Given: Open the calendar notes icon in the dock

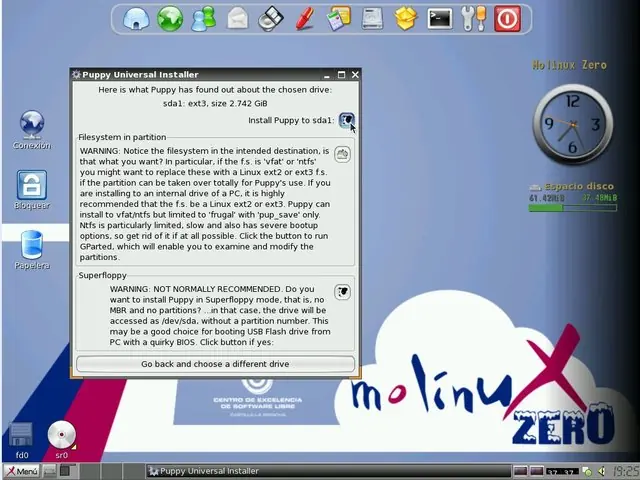Looking at the screenshot, I should (338, 19).
